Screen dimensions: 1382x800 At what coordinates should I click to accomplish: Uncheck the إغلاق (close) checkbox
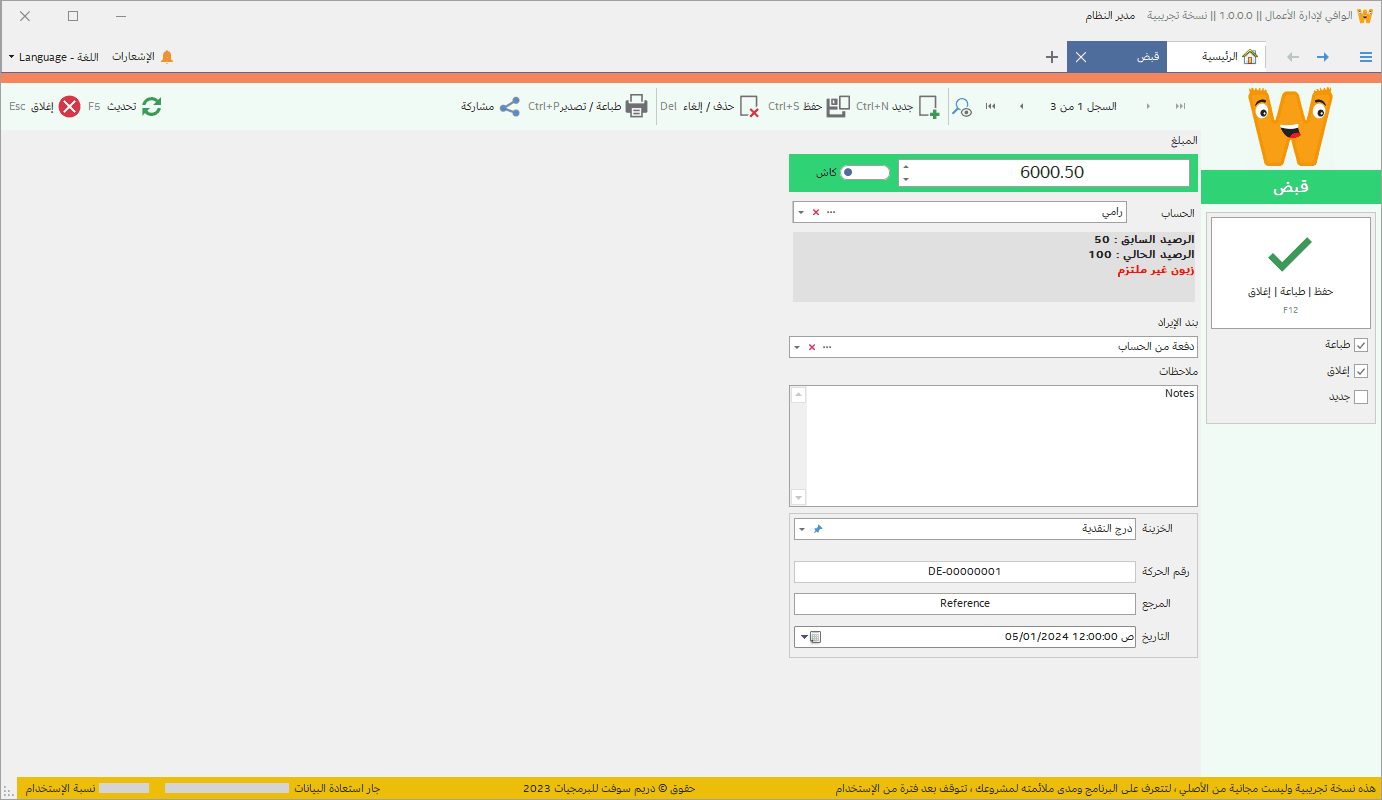[1360, 371]
